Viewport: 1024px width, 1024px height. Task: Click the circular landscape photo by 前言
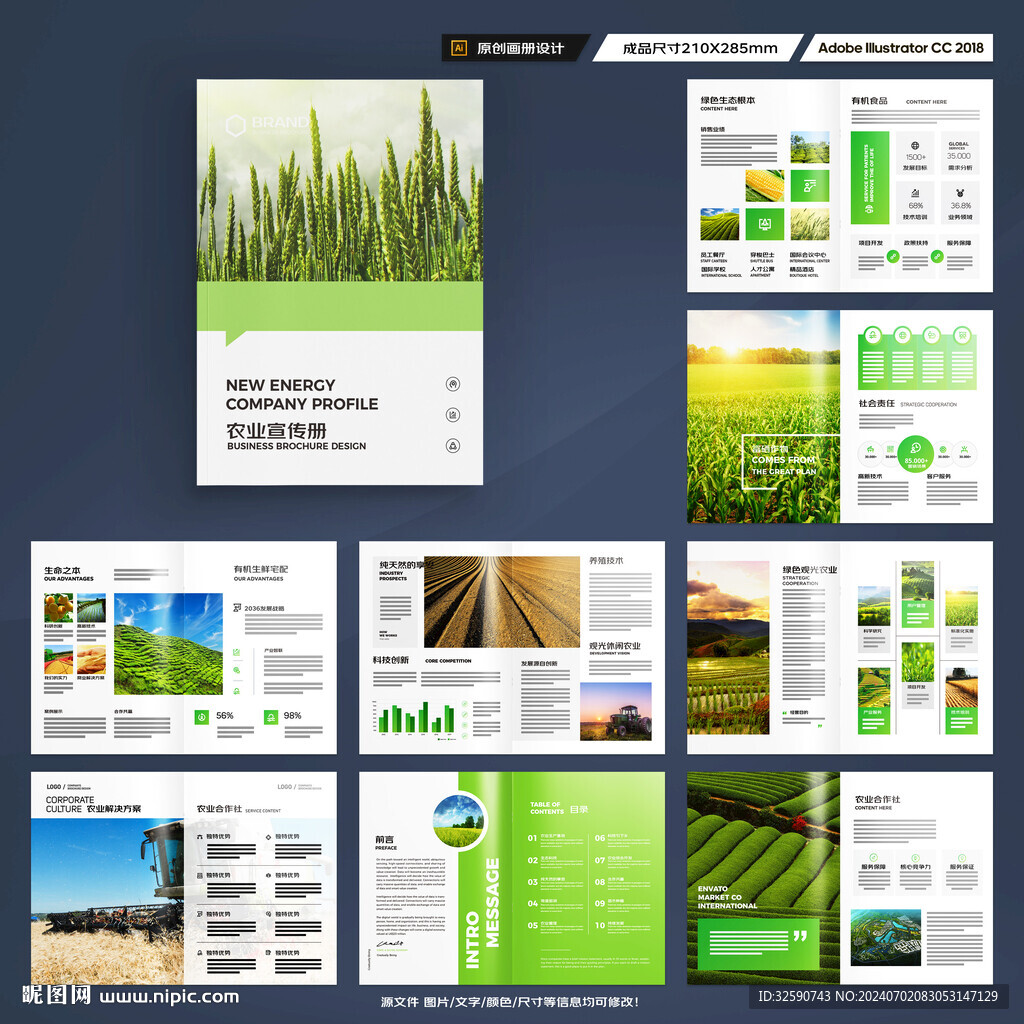click(x=458, y=821)
